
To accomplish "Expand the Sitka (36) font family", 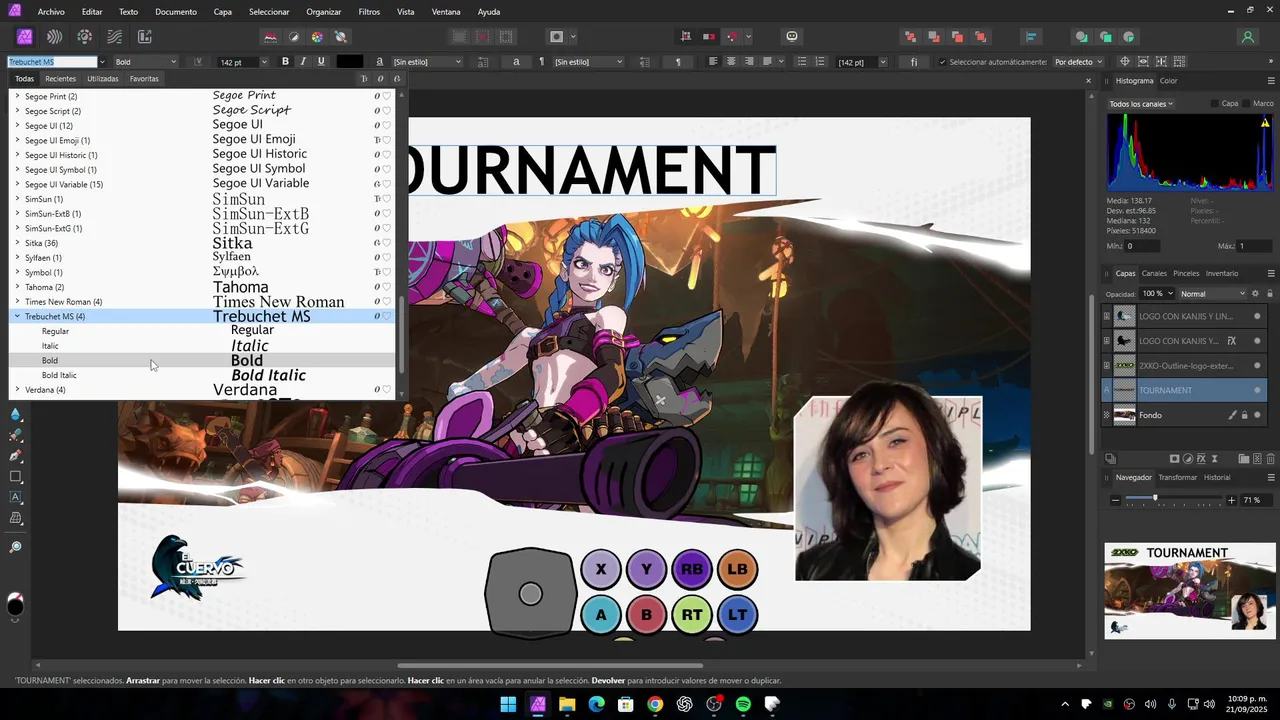I will [x=17, y=243].
